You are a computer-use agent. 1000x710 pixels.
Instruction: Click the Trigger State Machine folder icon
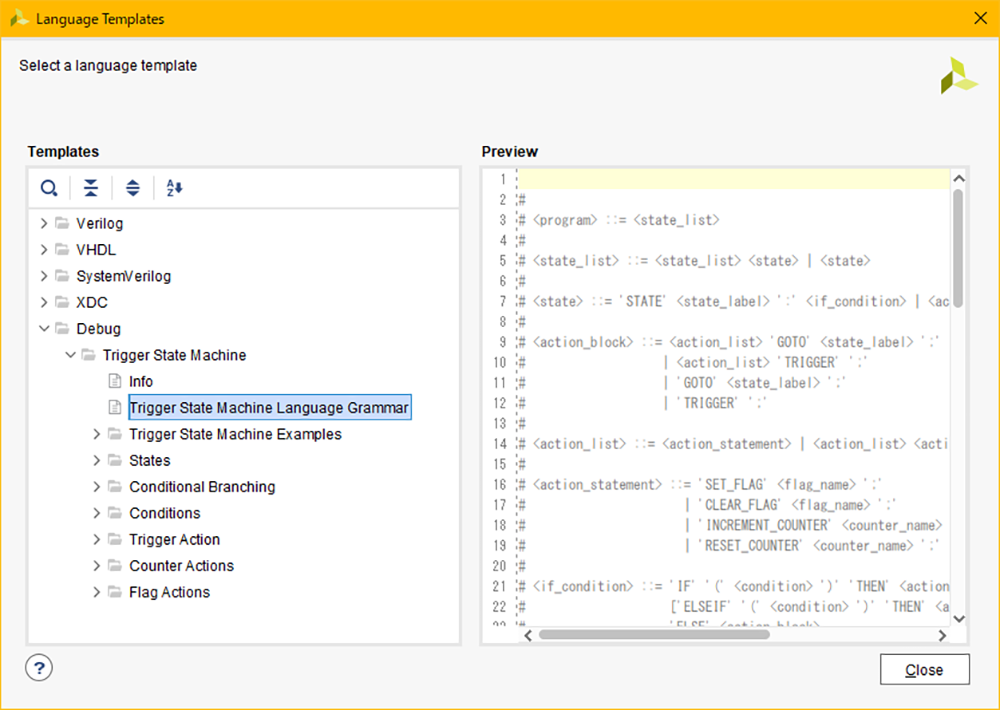[x=89, y=355]
